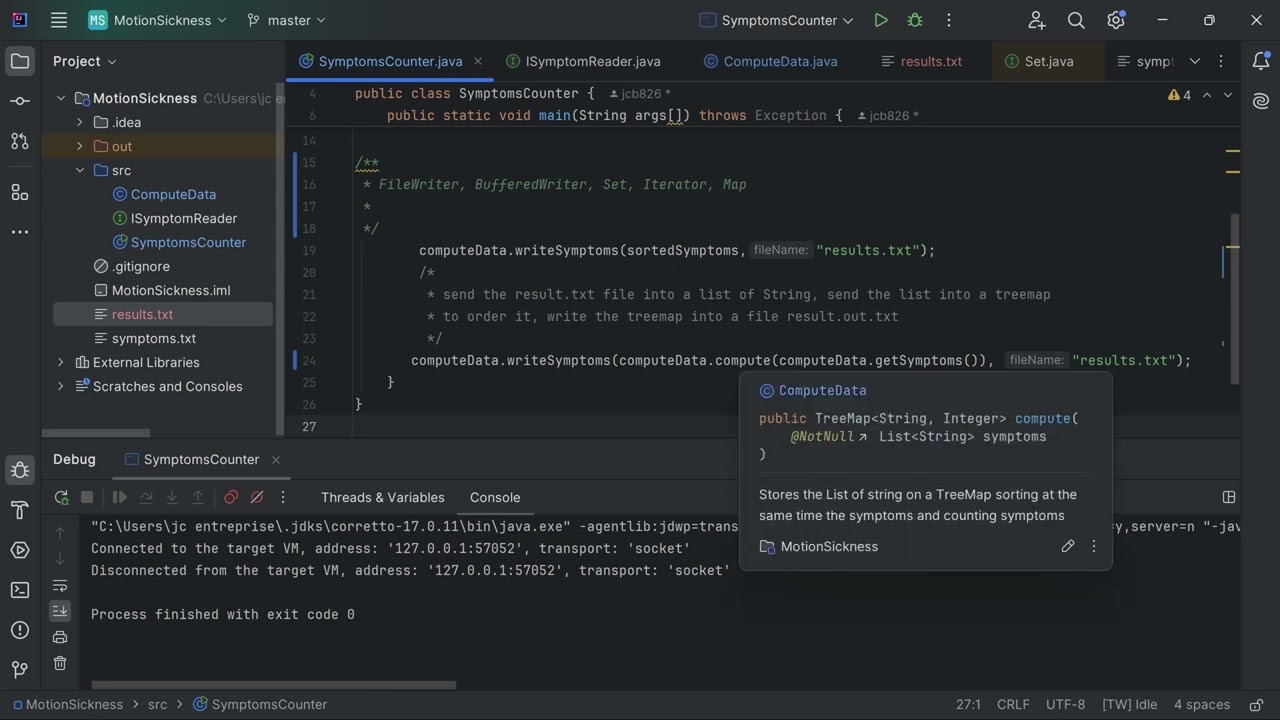Image resolution: width=1280 pixels, height=720 pixels.
Task: Switch to ComputeData.java tab
Action: [770, 61]
